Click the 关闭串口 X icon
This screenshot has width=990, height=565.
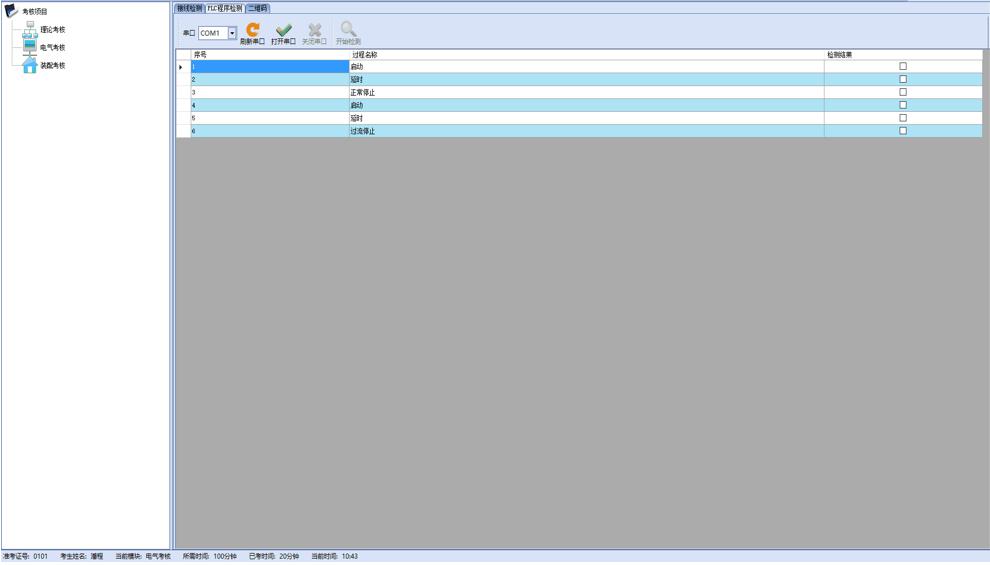tap(314, 31)
